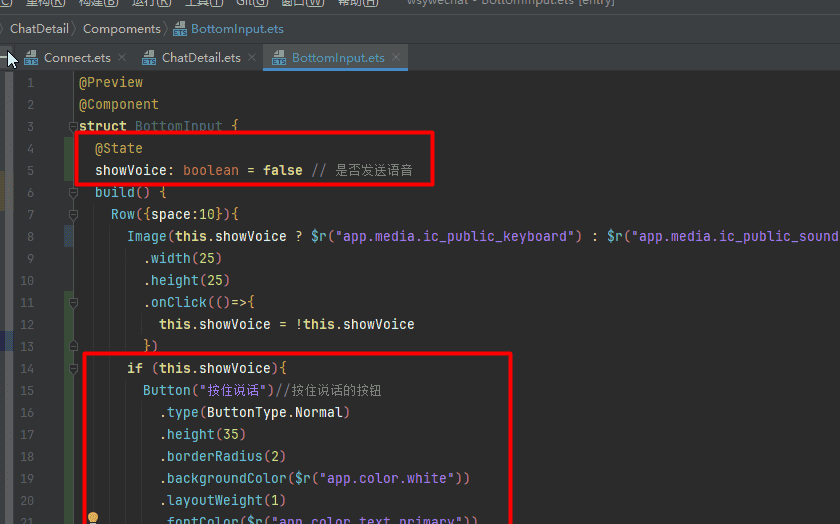The height and width of the screenshot is (524, 840).
Task: Open the Git(G) menu
Action: click(251, 3)
